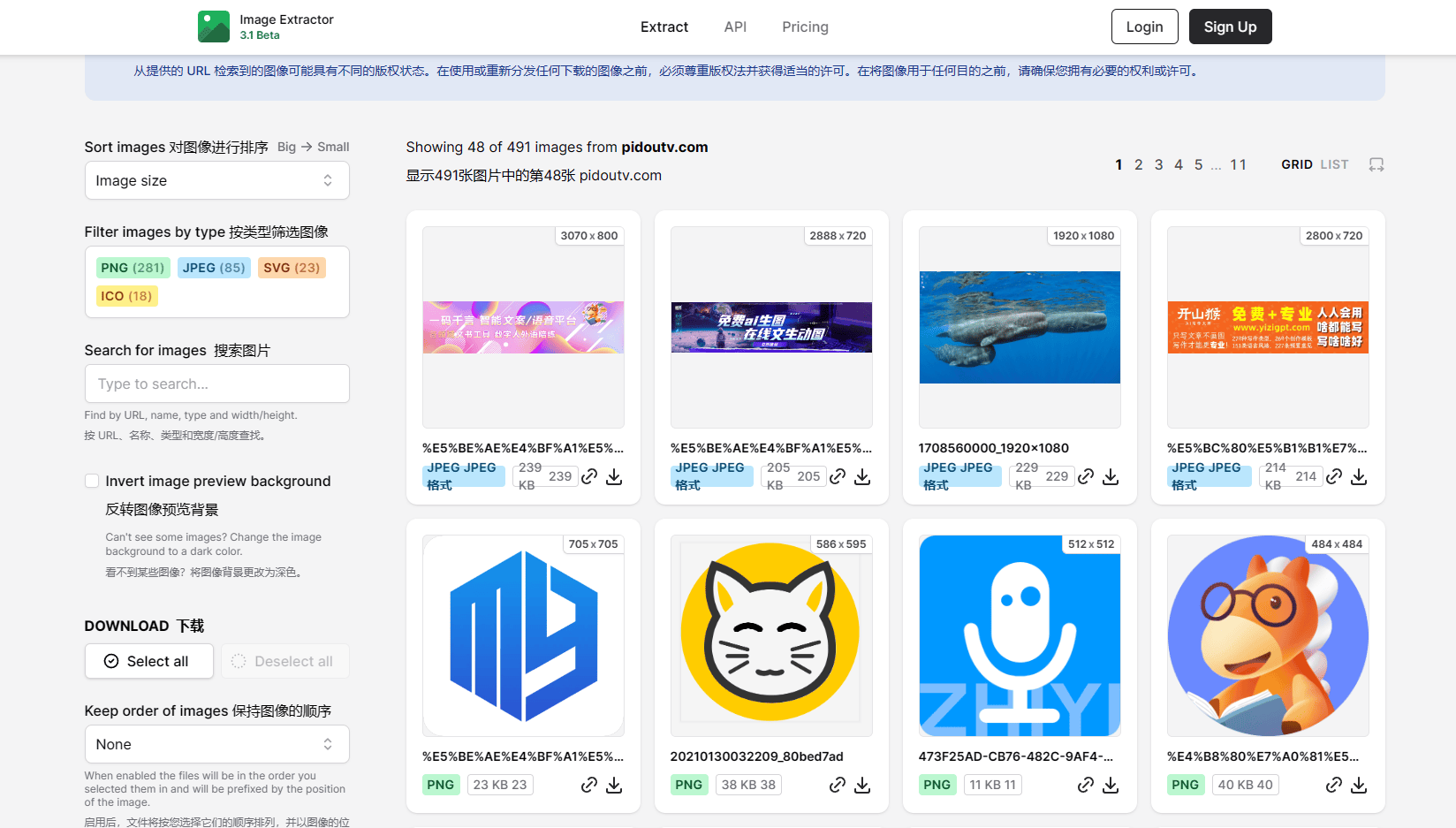
Task: Download the 484 x 484 dinosaur image
Action: (1359, 785)
